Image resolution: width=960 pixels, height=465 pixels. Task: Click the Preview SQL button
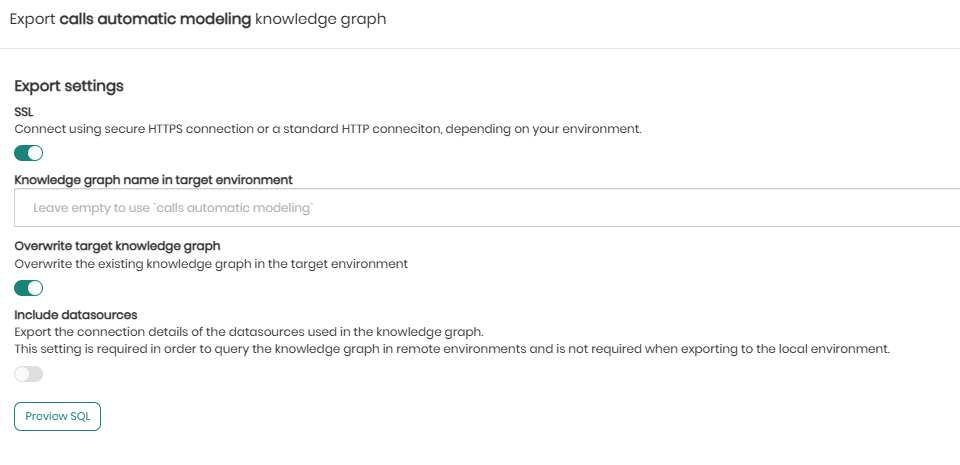[57, 416]
